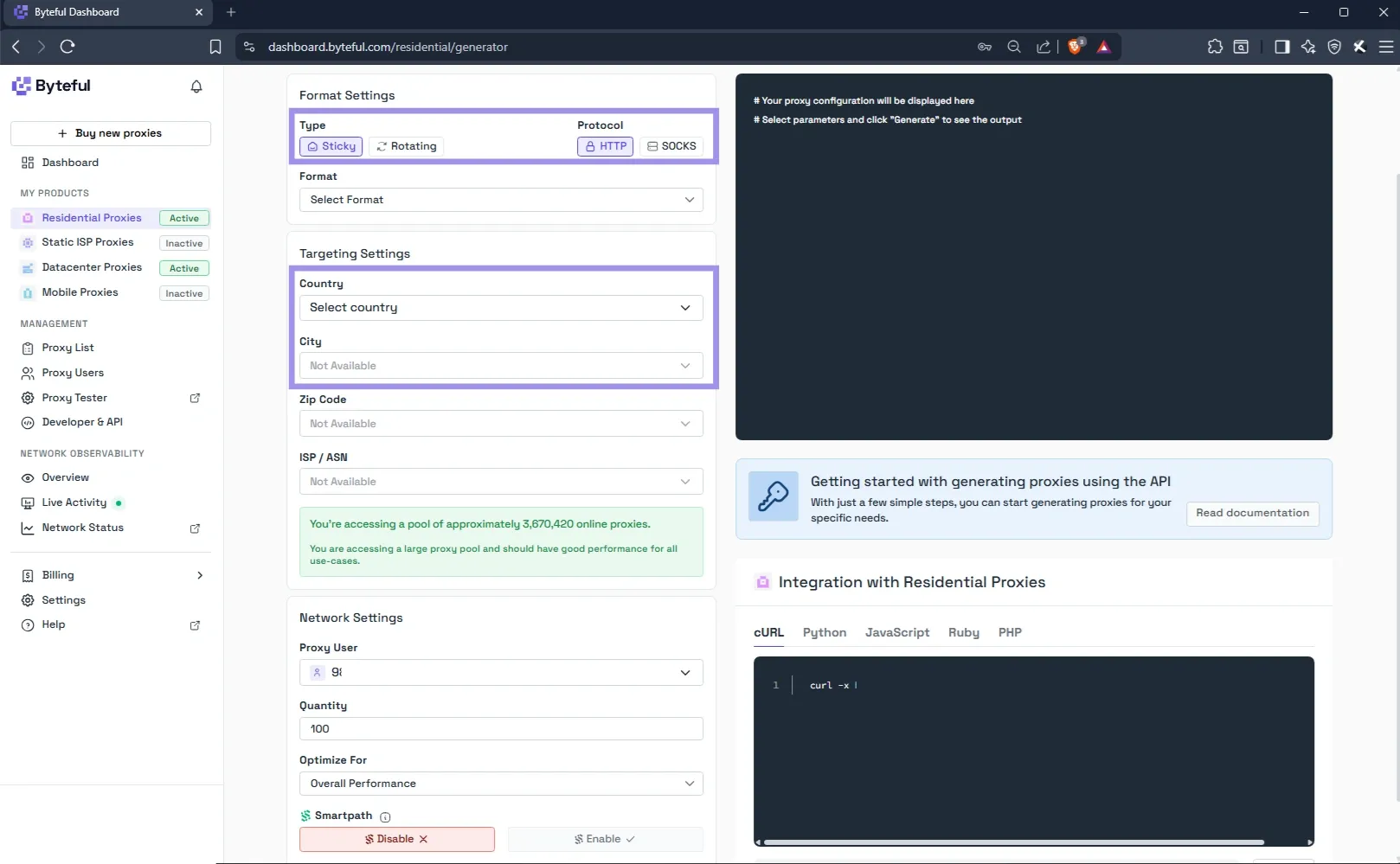Select Sticky proxy type
This screenshot has height=864, width=1400.
click(331, 146)
